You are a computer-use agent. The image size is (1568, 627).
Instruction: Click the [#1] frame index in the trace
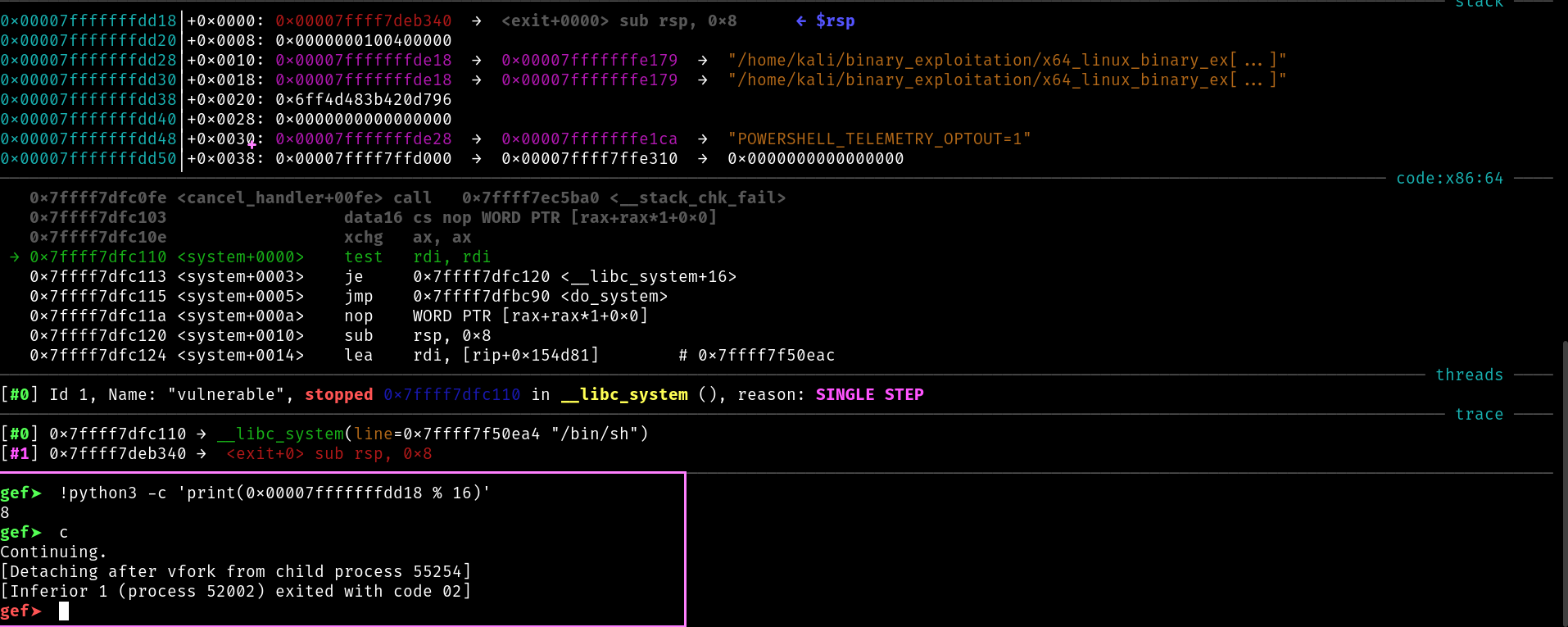pos(20,454)
